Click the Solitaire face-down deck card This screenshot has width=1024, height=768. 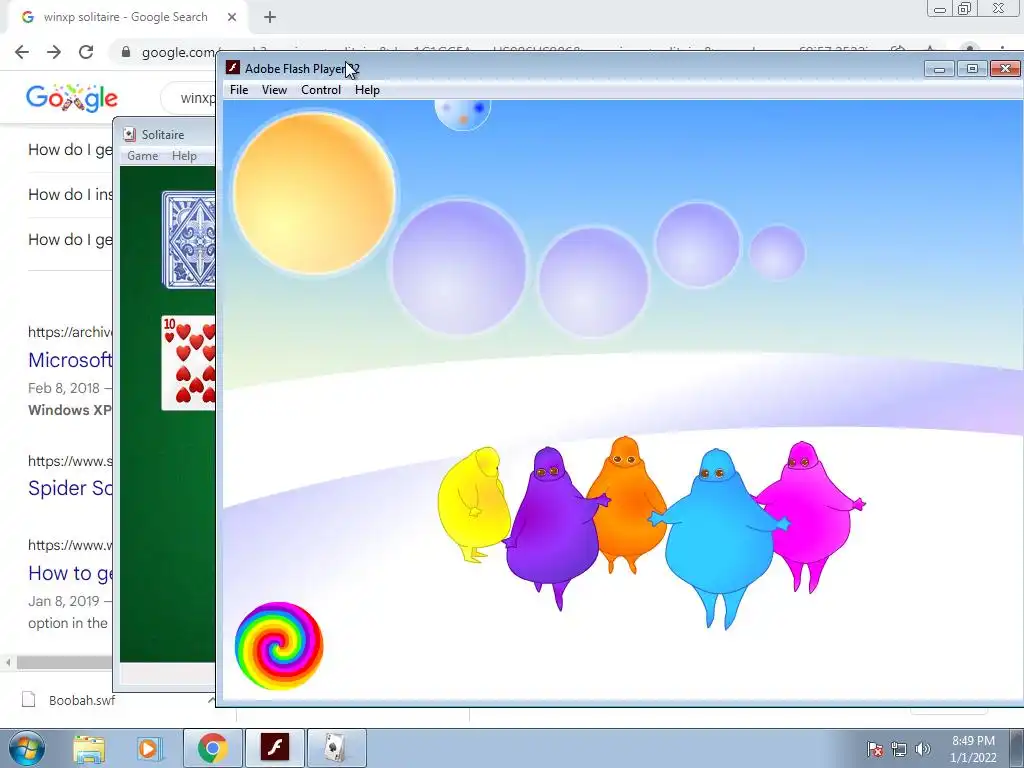click(x=189, y=240)
